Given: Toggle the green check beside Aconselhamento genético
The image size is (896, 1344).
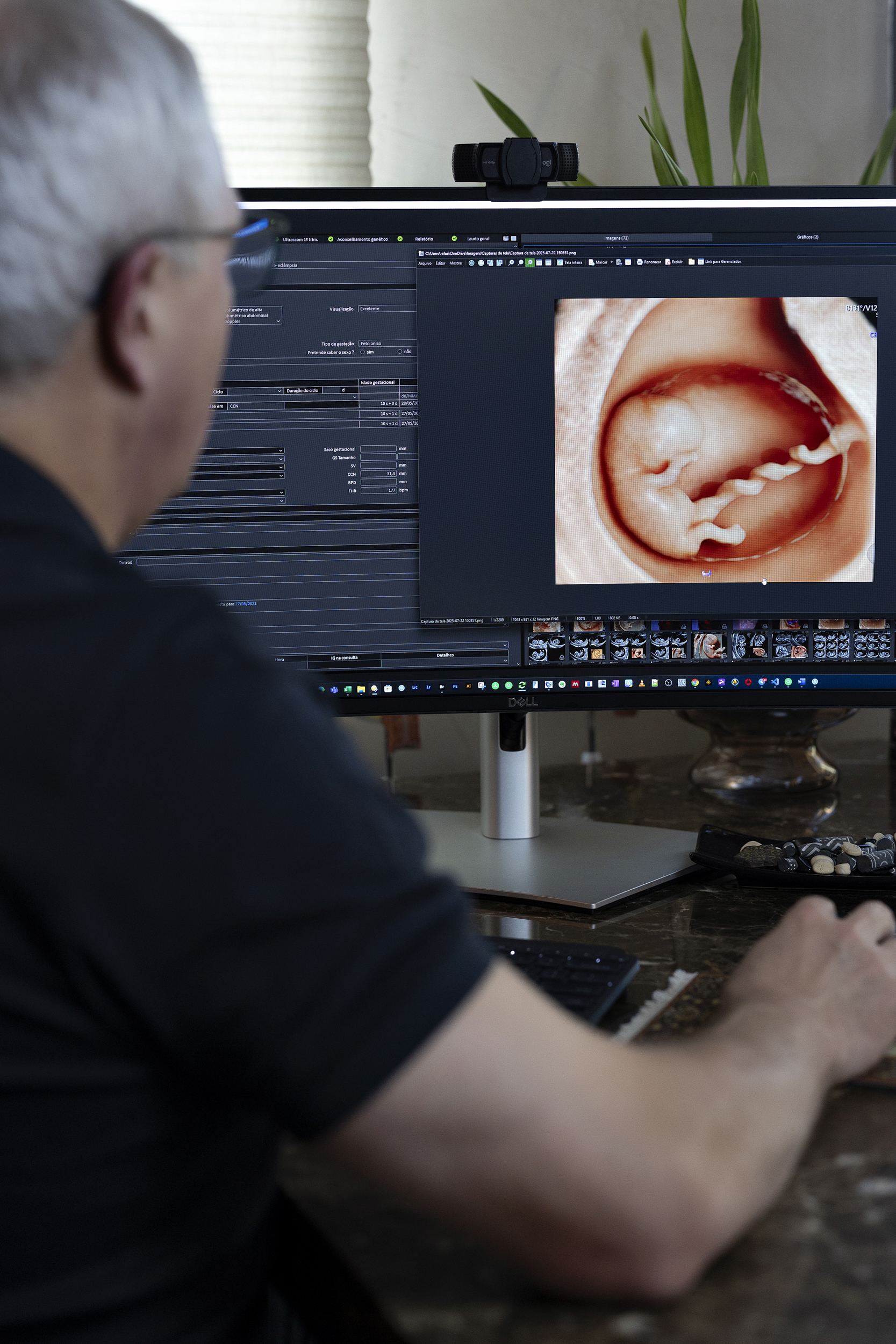Looking at the screenshot, I should click(x=331, y=239).
